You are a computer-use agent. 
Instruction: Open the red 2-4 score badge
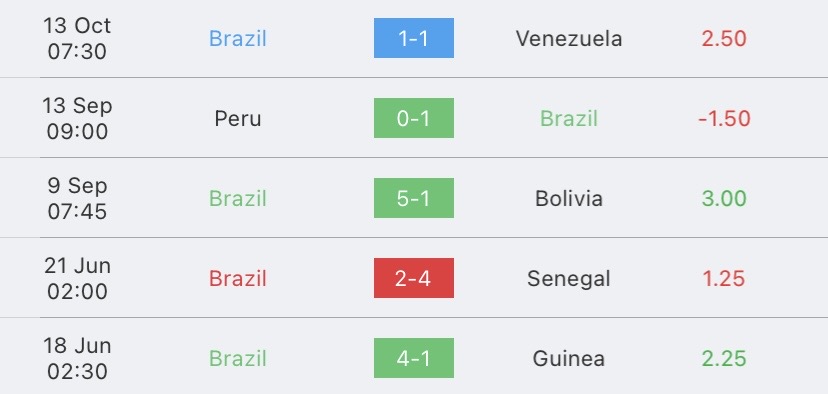pyautogui.click(x=413, y=278)
